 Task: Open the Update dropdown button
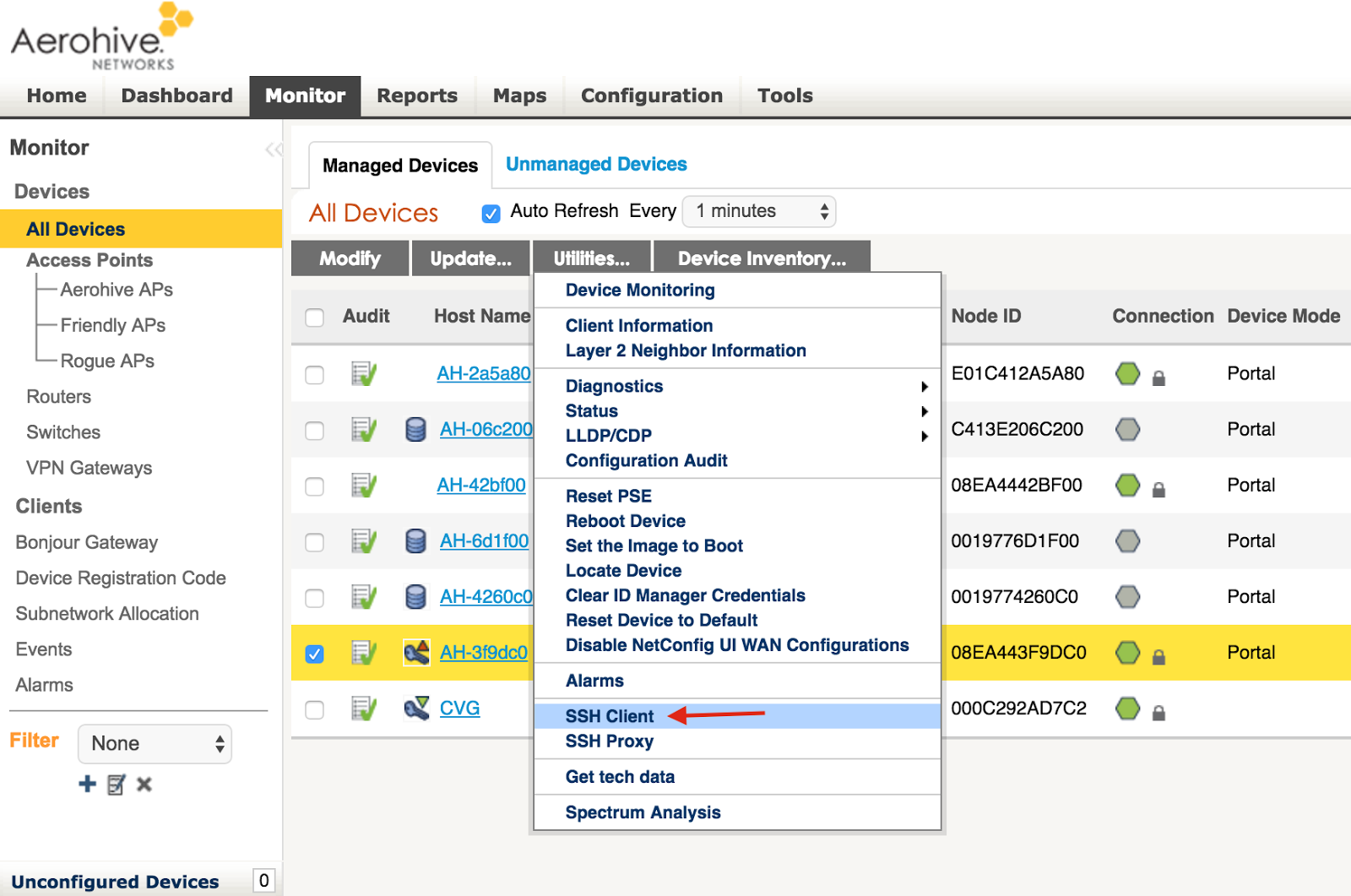470,258
